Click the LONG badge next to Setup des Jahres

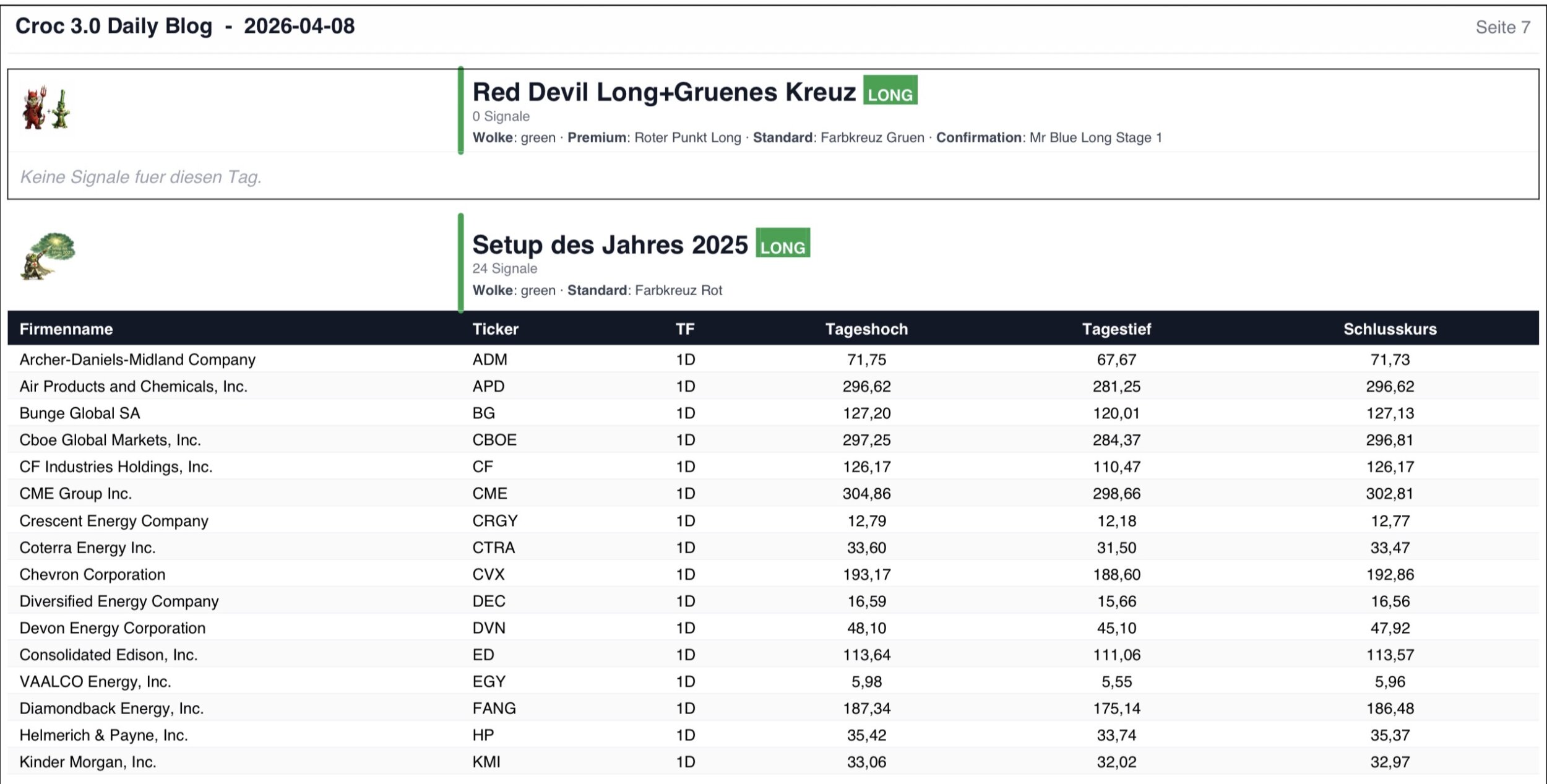tap(782, 243)
